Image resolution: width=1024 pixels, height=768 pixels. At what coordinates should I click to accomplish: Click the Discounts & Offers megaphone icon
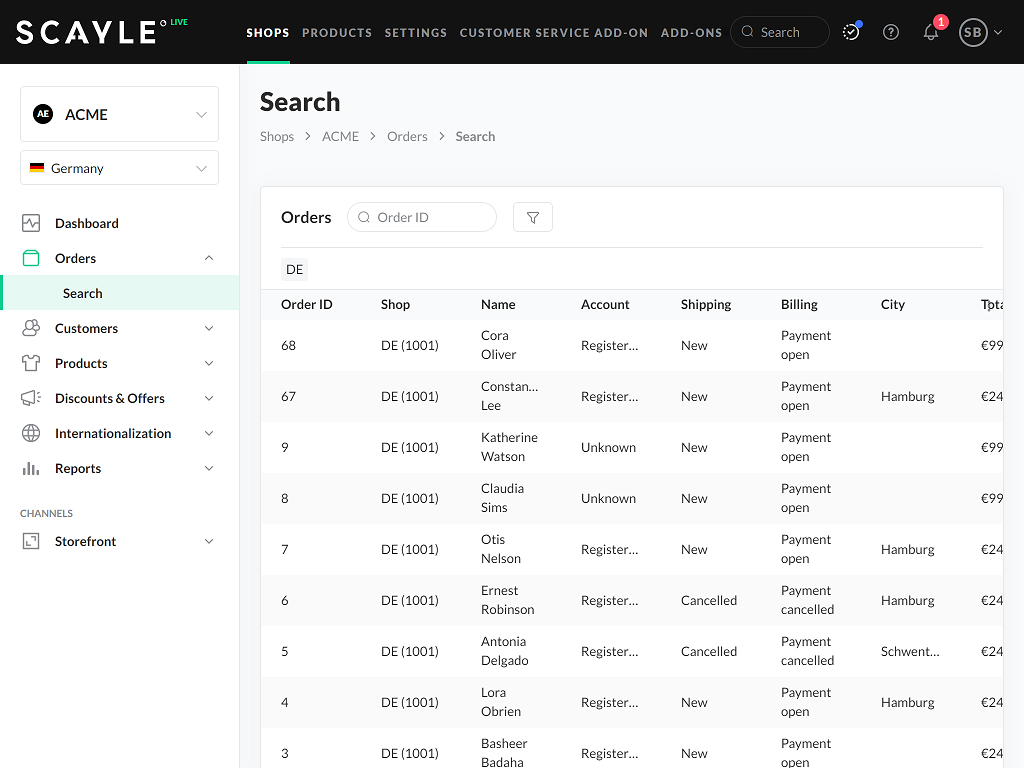click(x=31, y=398)
